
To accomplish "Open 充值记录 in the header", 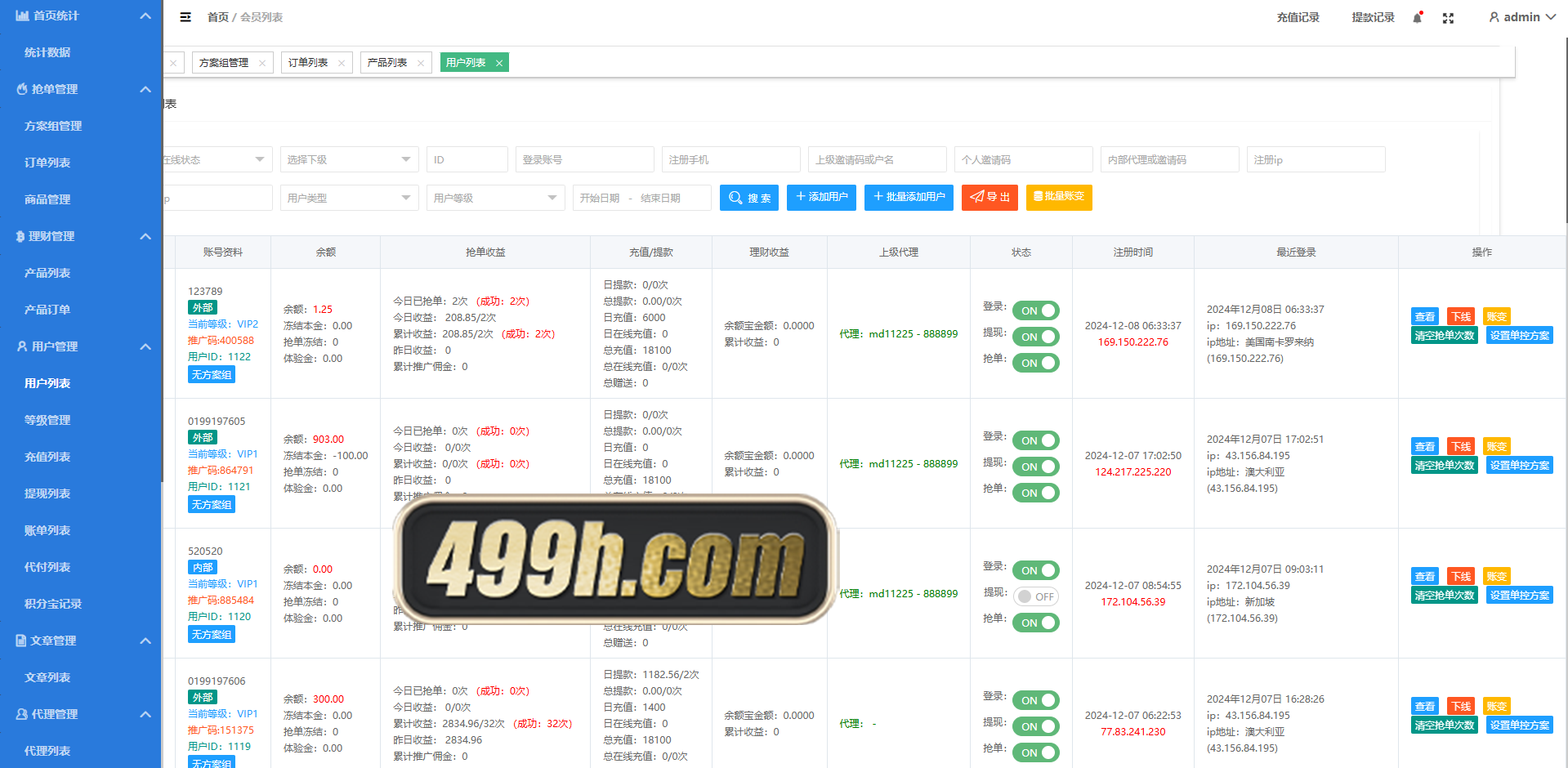I will pyautogui.click(x=1298, y=17).
